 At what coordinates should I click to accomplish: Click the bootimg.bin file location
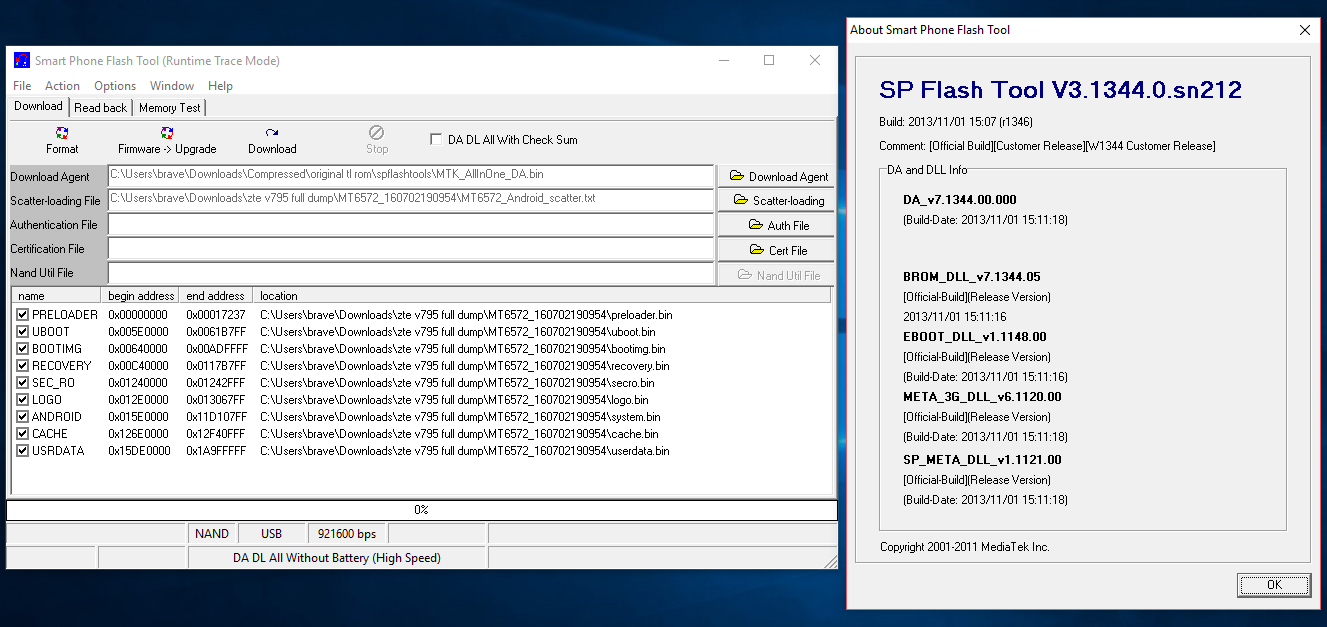tap(463, 348)
